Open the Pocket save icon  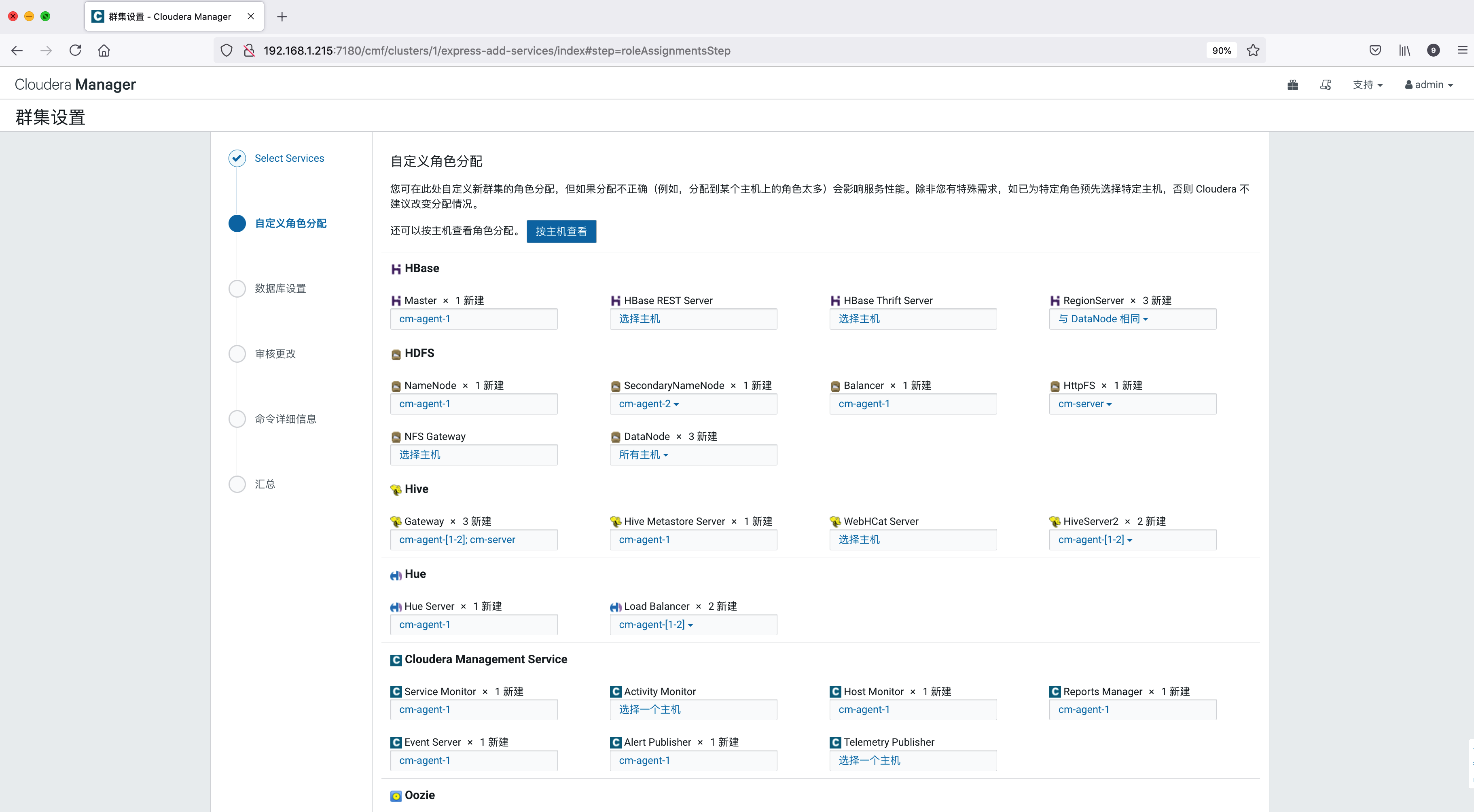pos(1375,51)
